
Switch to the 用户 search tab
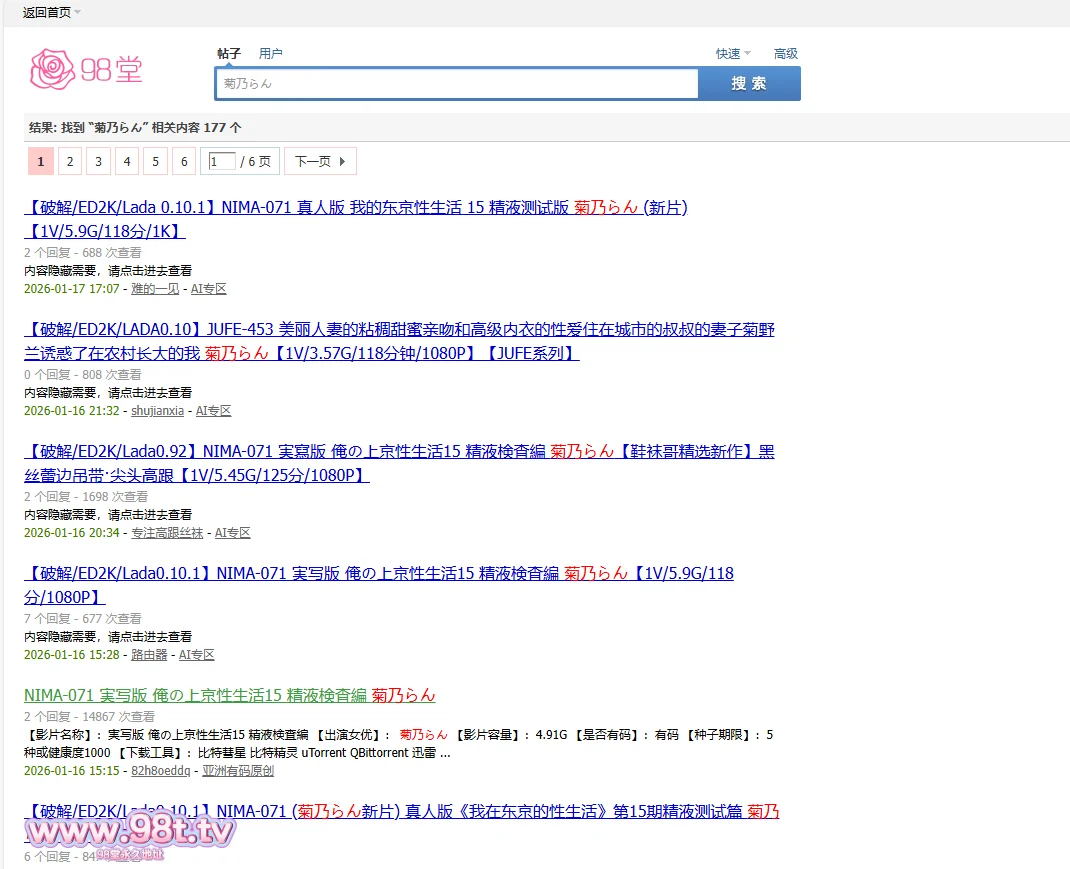click(x=270, y=54)
